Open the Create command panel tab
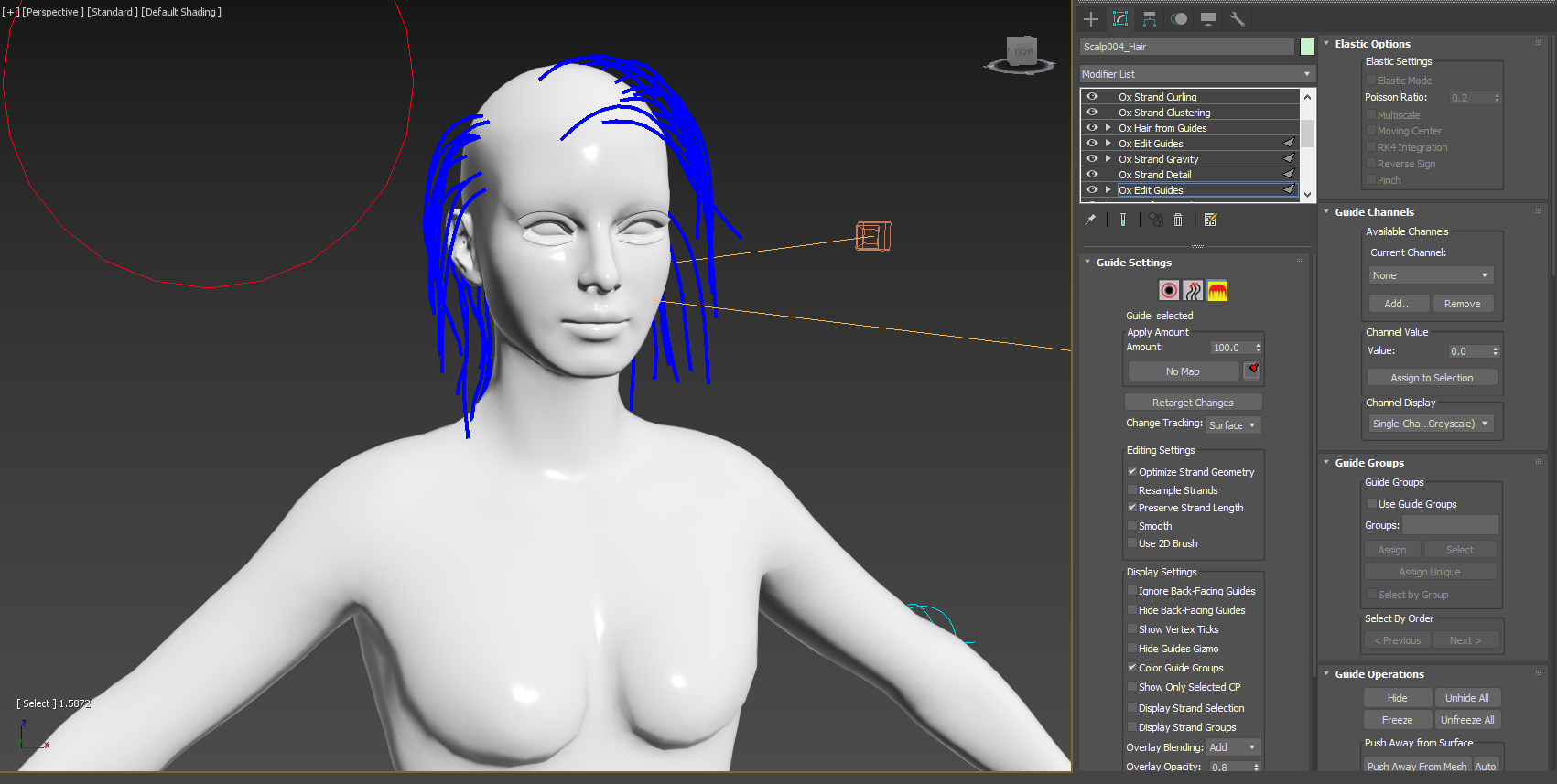 tap(1091, 19)
